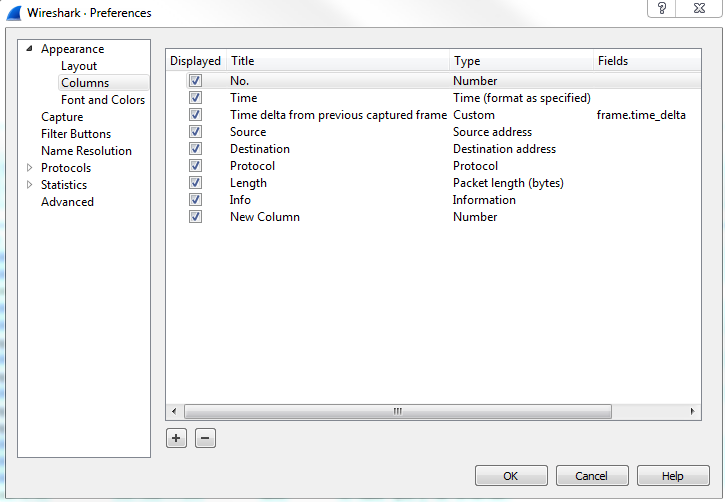Click 'Information' type cell
Screen dimensions: 725x502
coord(484,200)
